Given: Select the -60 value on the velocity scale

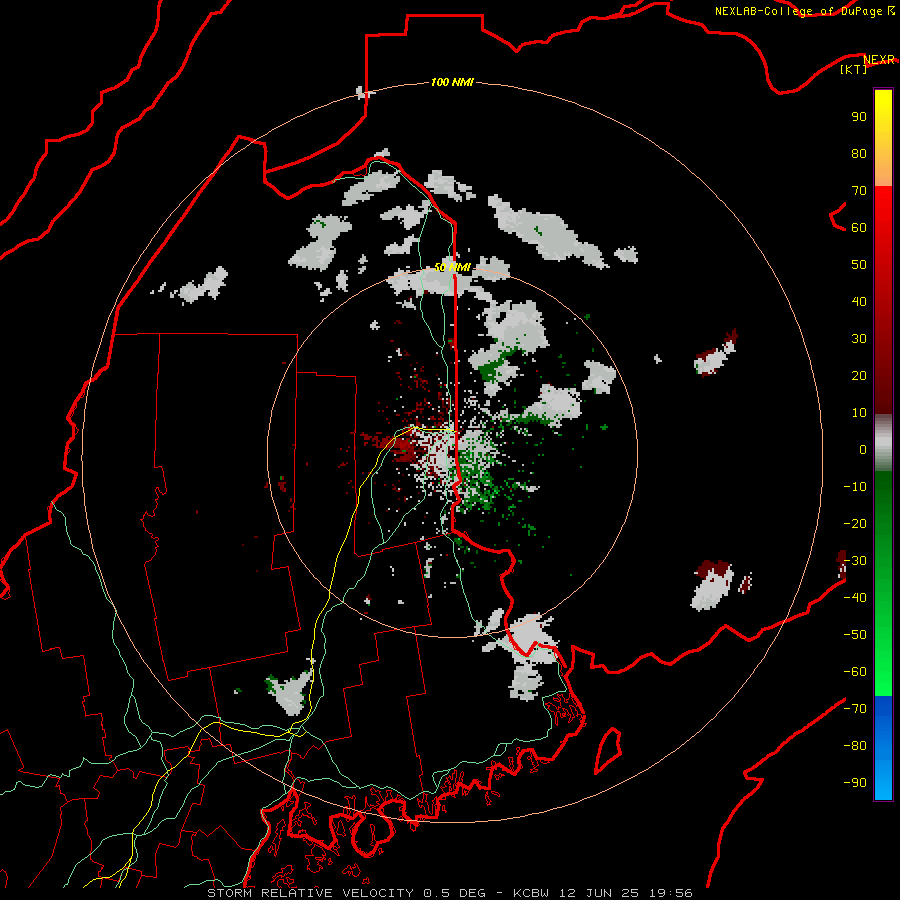Looking at the screenshot, I should click(x=855, y=672).
